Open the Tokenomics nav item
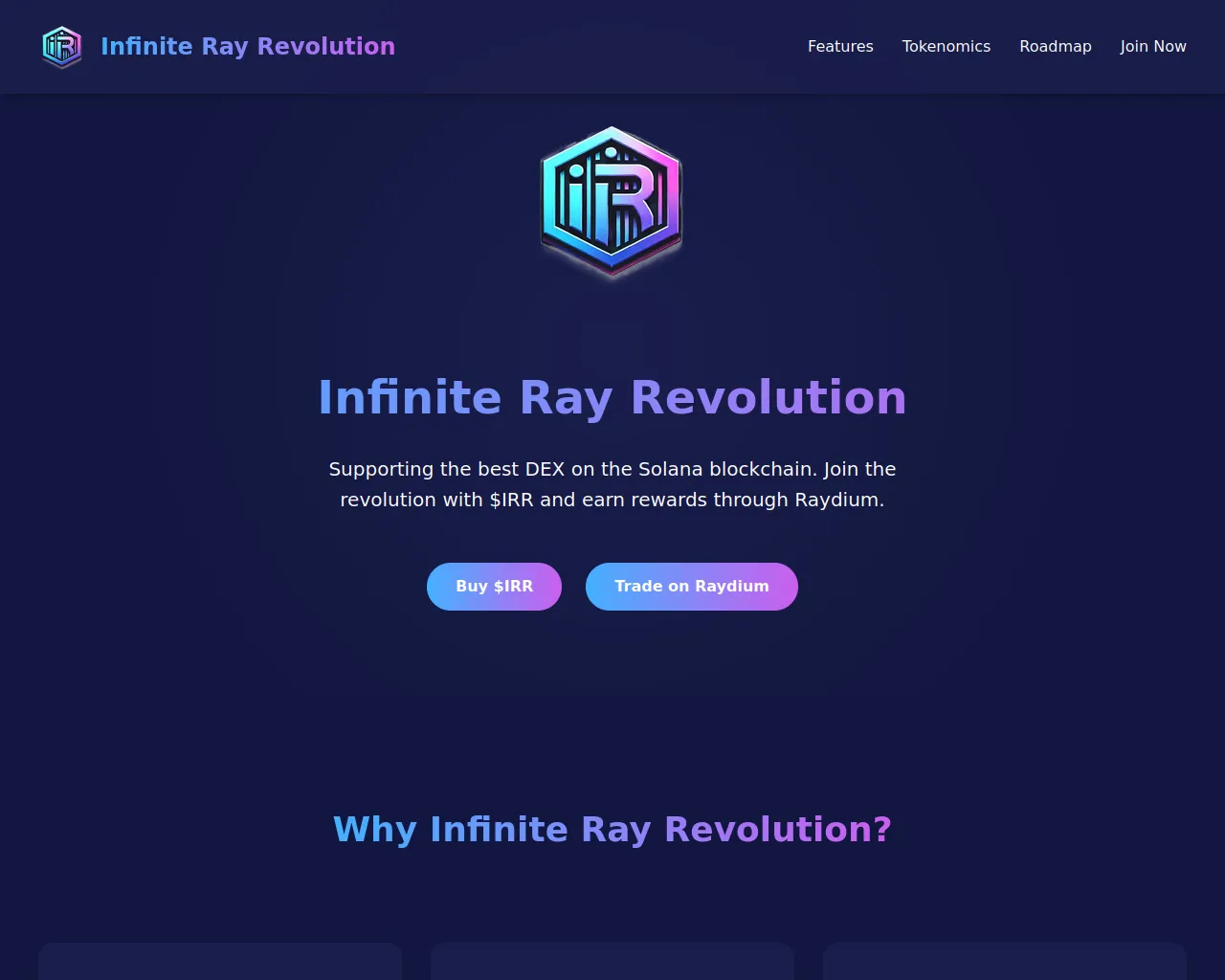This screenshot has width=1225, height=980. click(946, 46)
